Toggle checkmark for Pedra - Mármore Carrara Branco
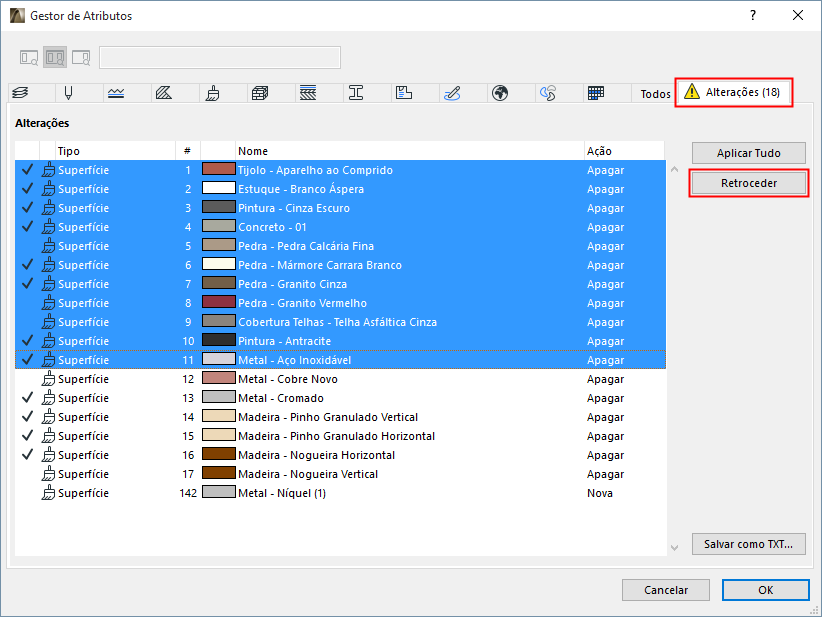The height and width of the screenshot is (617, 822). pyautogui.click(x=27, y=265)
